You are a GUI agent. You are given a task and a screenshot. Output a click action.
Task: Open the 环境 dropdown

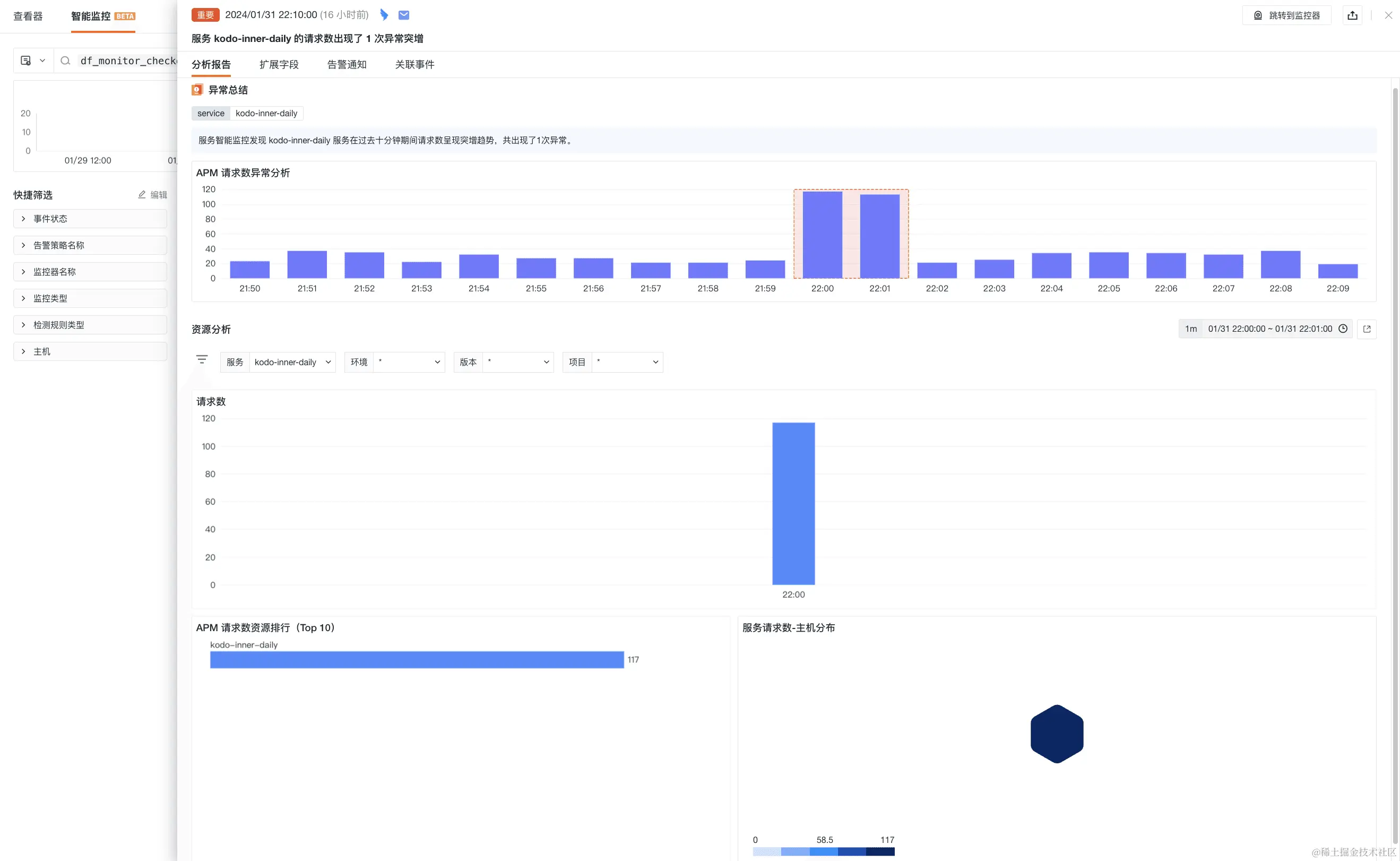click(408, 362)
